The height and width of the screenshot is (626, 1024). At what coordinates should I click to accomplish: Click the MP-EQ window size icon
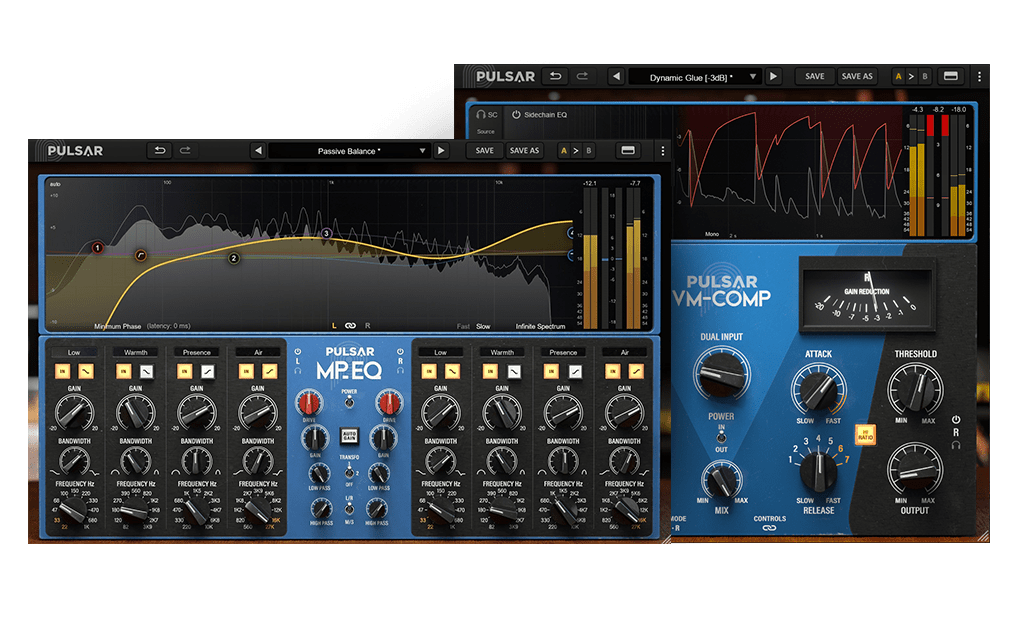coord(628,151)
